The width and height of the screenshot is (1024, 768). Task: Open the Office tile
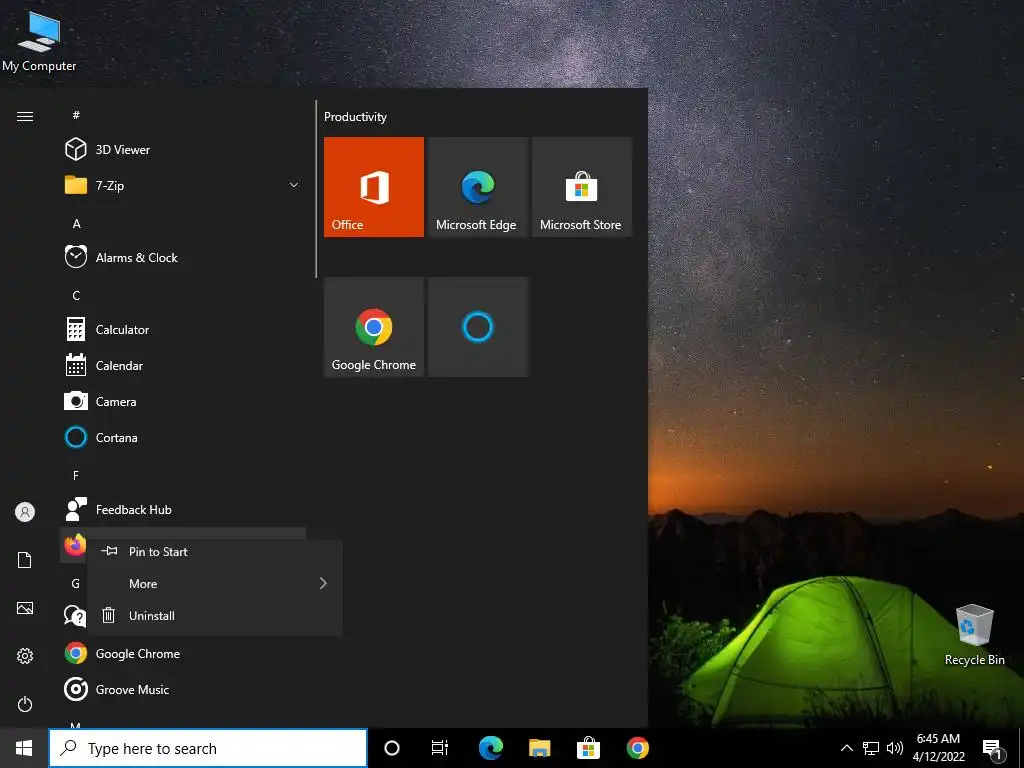(x=374, y=187)
